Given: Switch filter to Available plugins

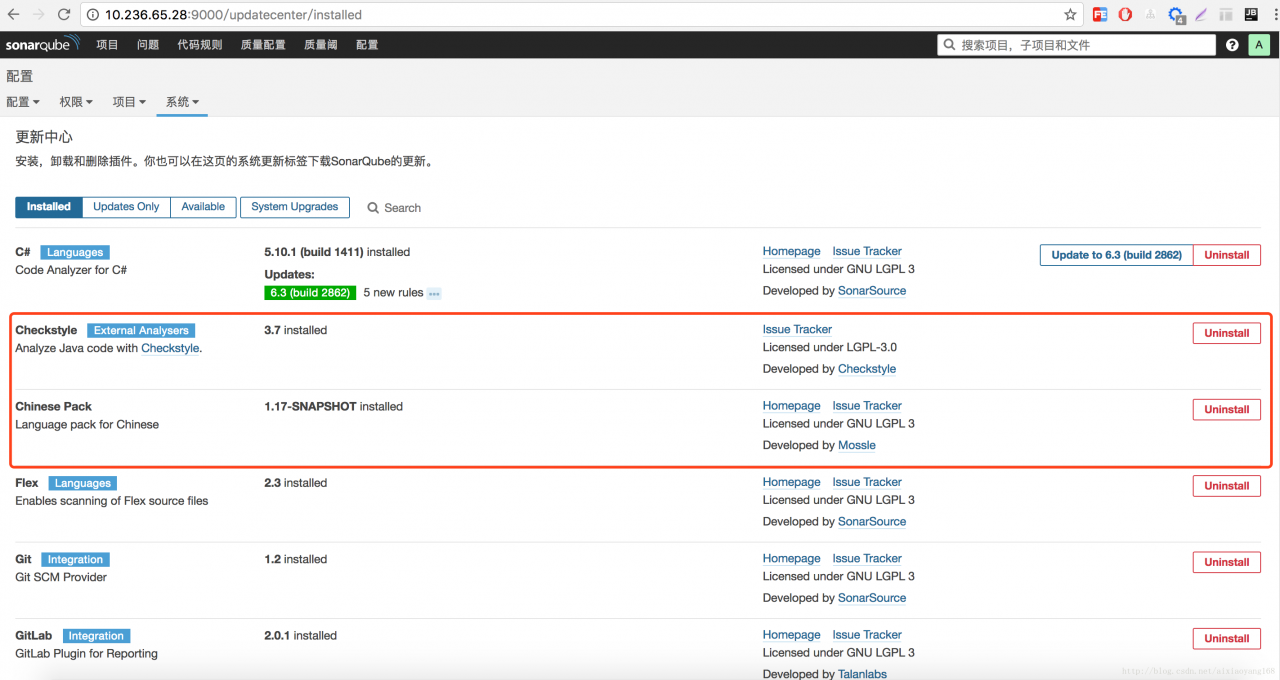Looking at the screenshot, I should [203, 207].
